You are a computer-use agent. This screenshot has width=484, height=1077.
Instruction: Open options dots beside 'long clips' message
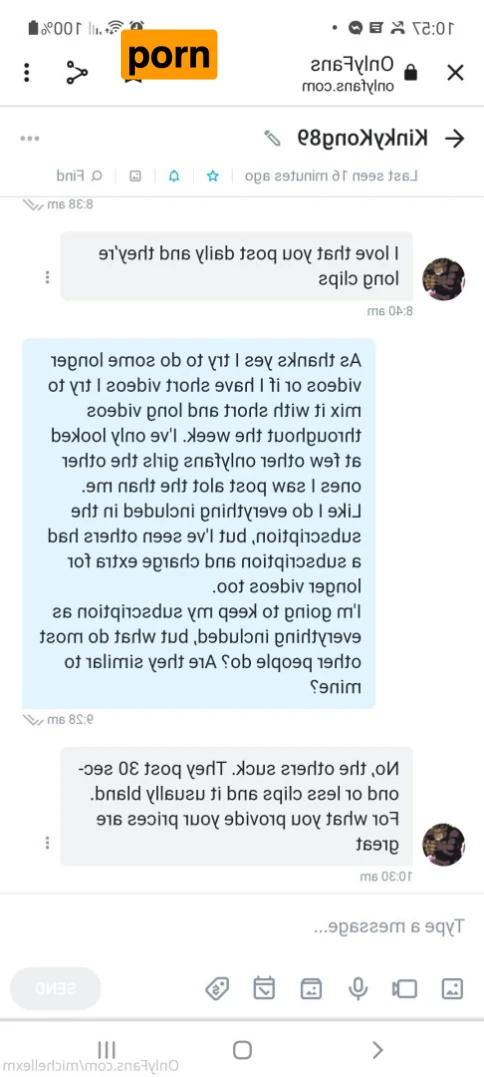pyautogui.click(x=47, y=277)
